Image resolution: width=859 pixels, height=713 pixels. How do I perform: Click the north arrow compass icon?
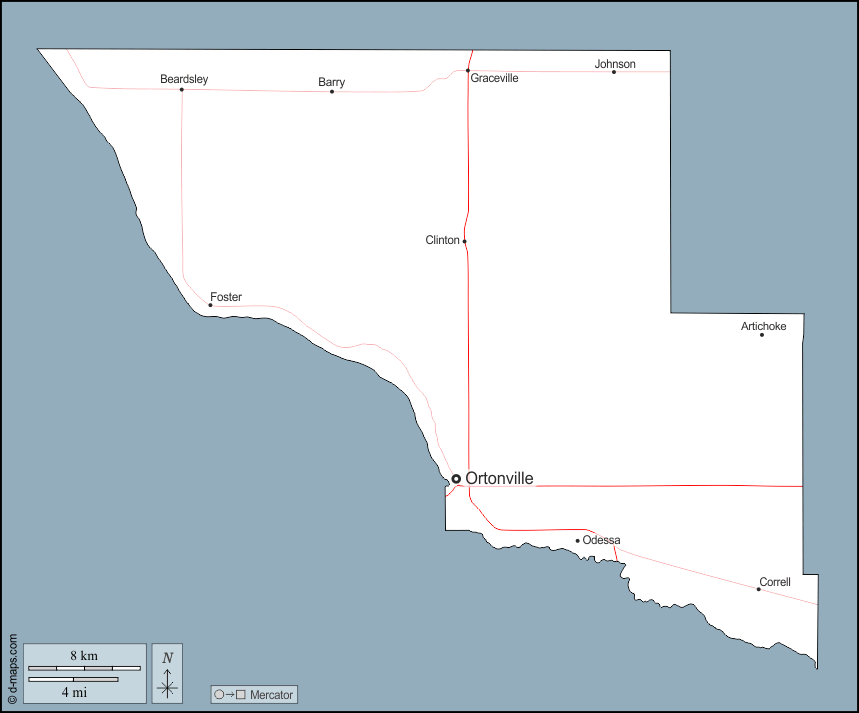click(167, 673)
